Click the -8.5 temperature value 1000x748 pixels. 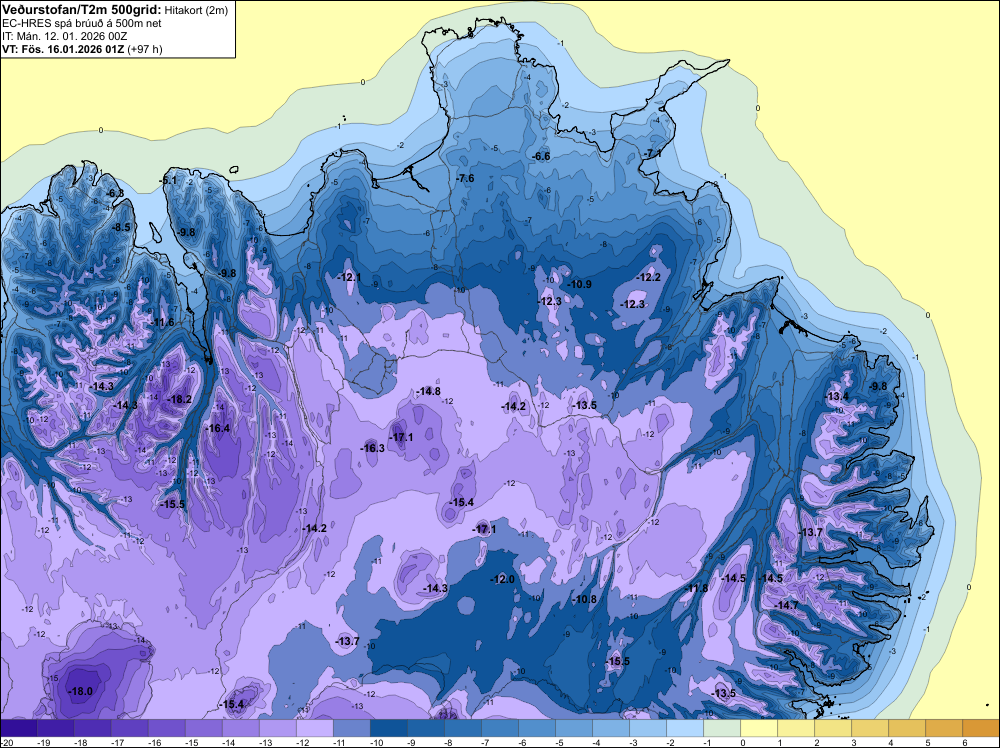pos(121,227)
